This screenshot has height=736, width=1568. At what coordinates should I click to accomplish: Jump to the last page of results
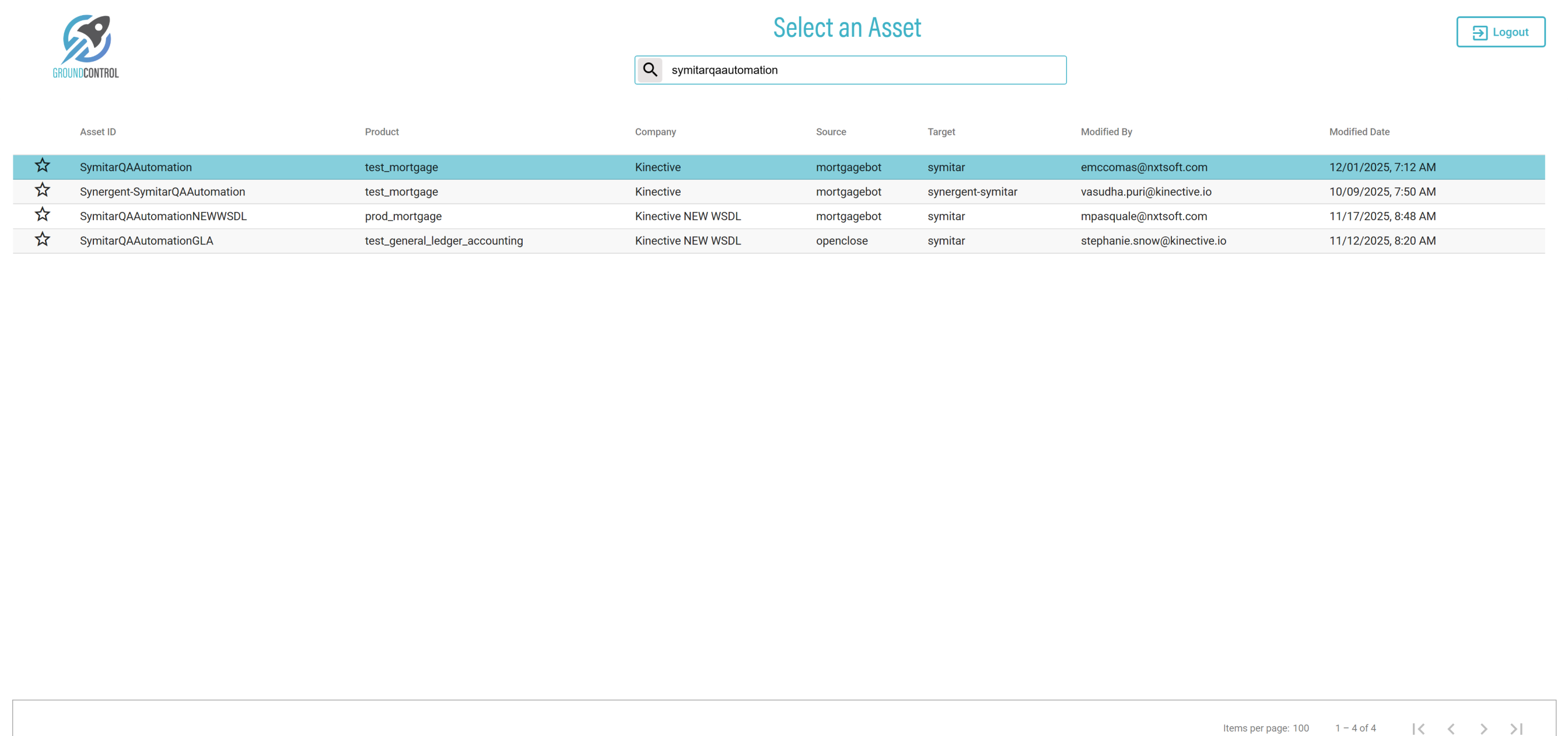click(1516, 728)
